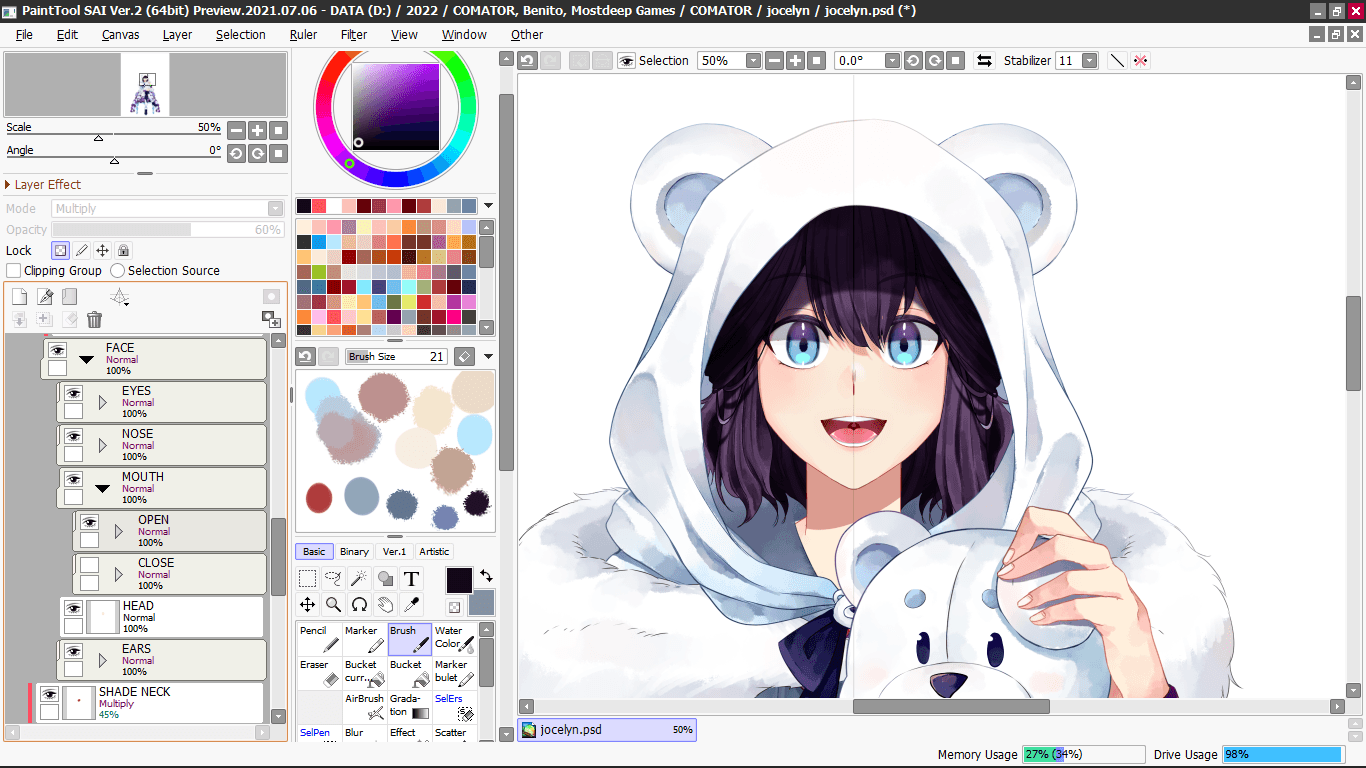Swap foreground and background colors
Viewport: 1366px width, 768px height.
[x=486, y=576]
